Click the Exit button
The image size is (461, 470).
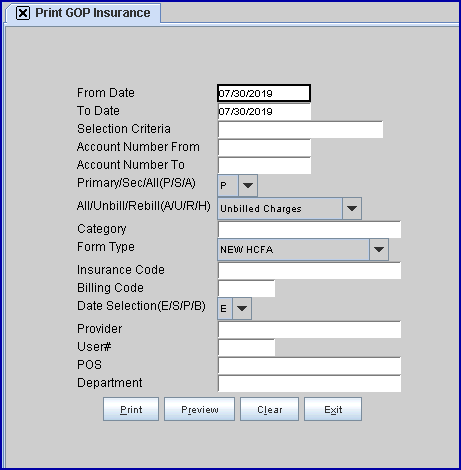[x=333, y=409]
